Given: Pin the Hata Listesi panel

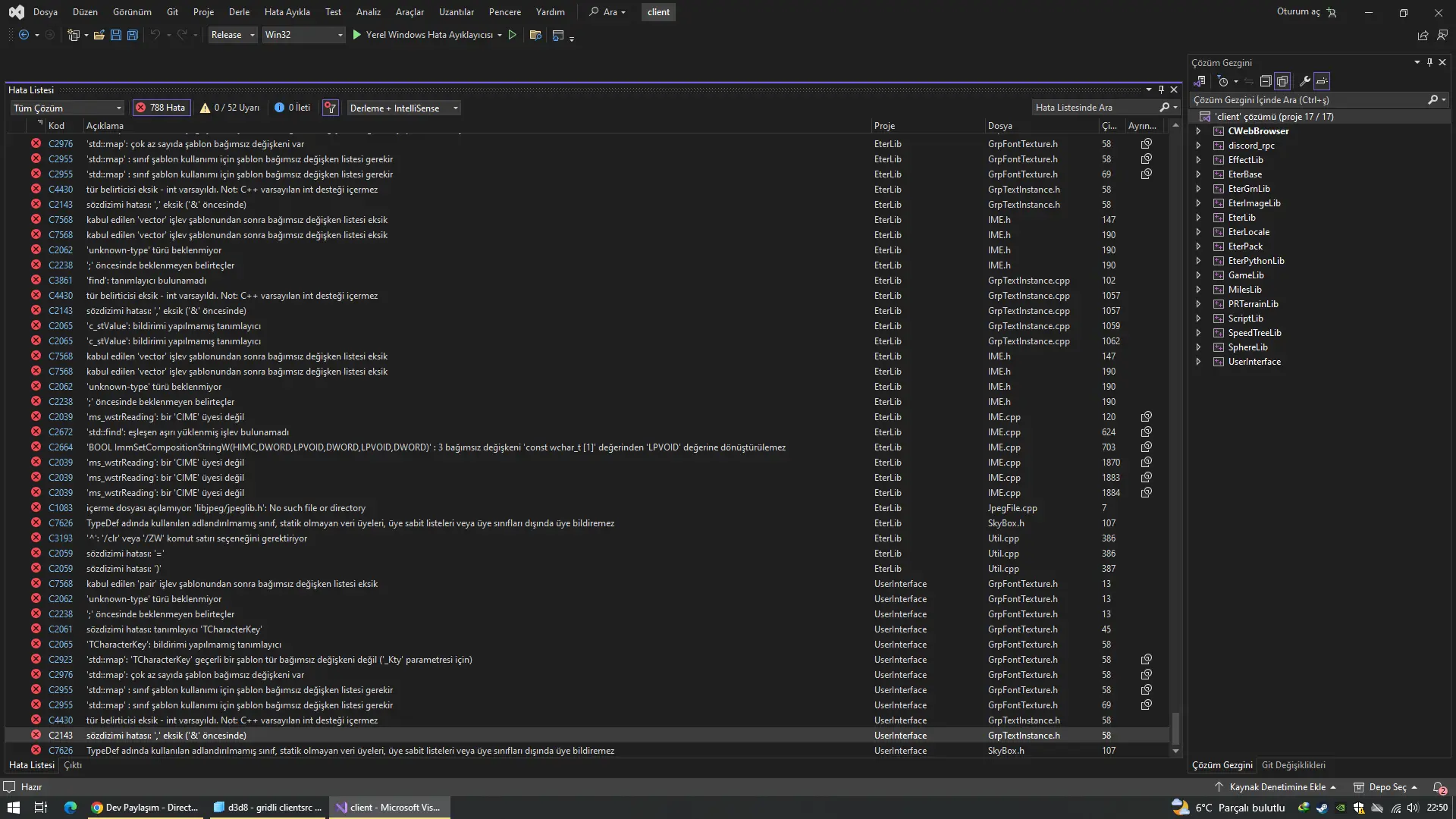Looking at the screenshot, I should (1161, 89).
